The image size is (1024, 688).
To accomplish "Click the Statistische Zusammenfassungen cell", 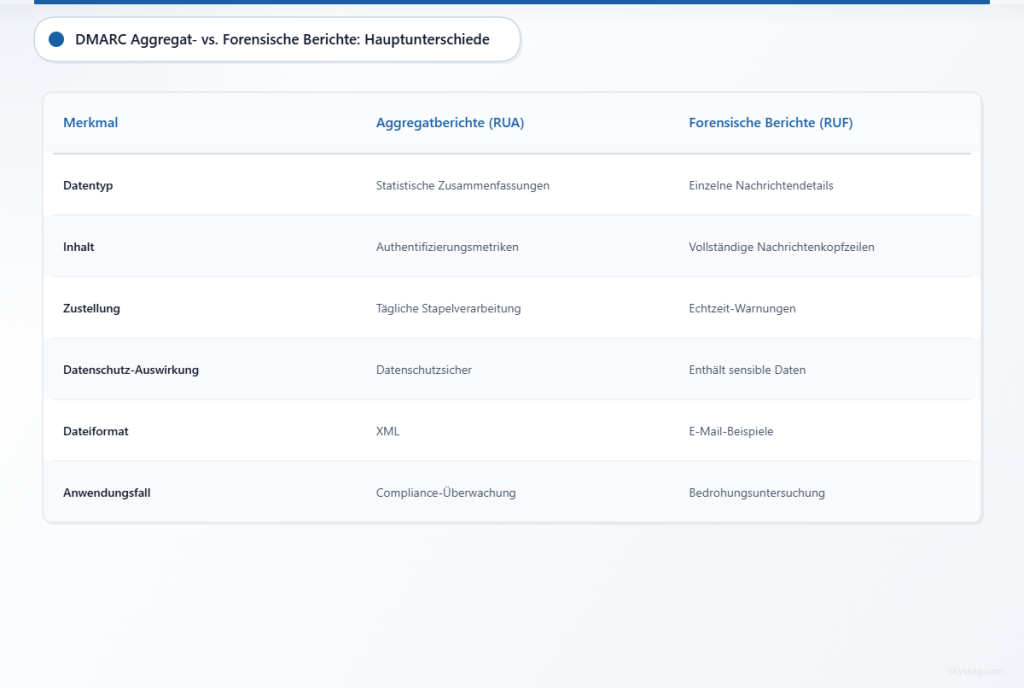I will pyautogui.click(x=462, y=185).
